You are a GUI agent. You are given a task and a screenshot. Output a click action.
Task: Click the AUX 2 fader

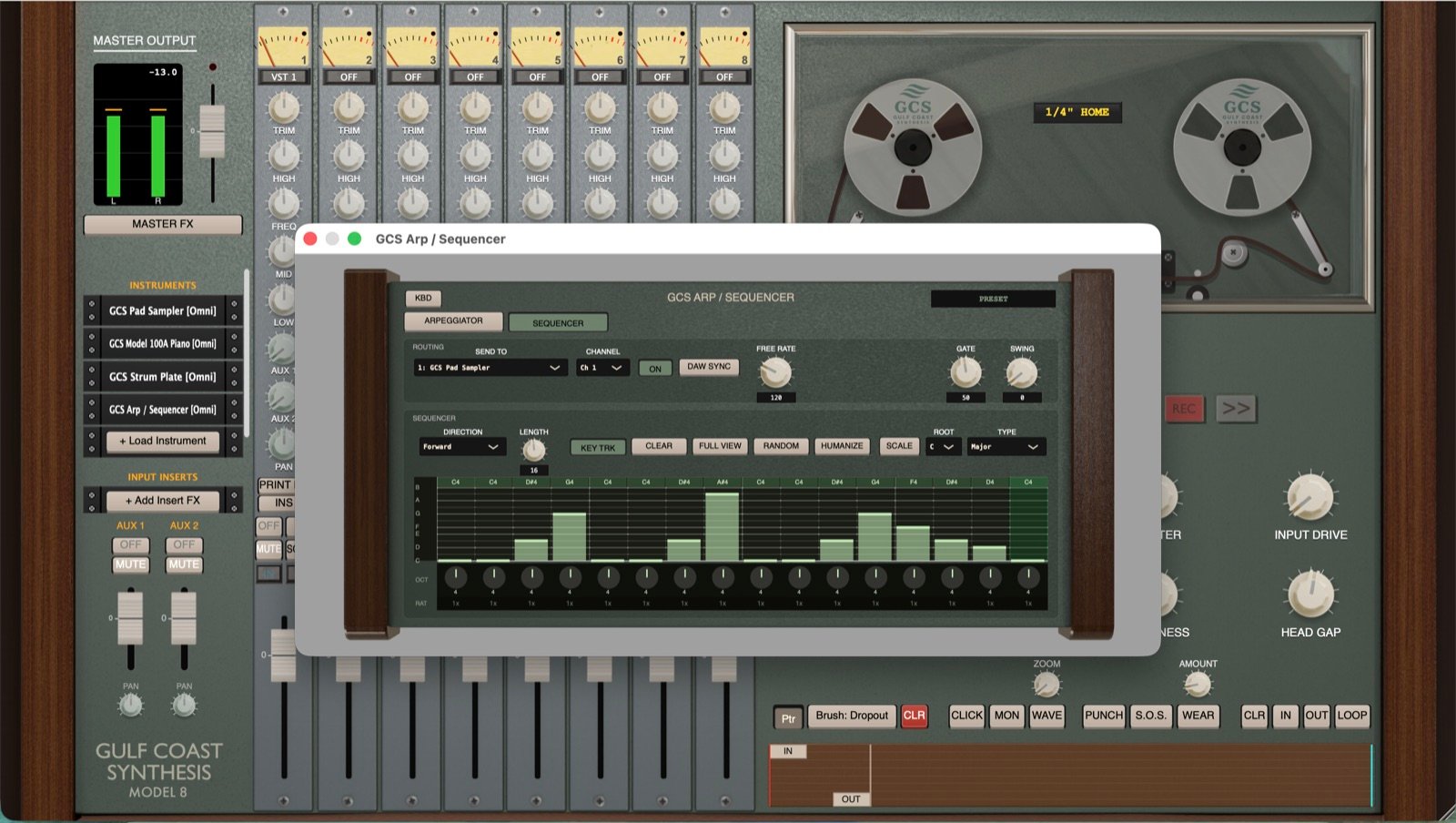[184, 616]
